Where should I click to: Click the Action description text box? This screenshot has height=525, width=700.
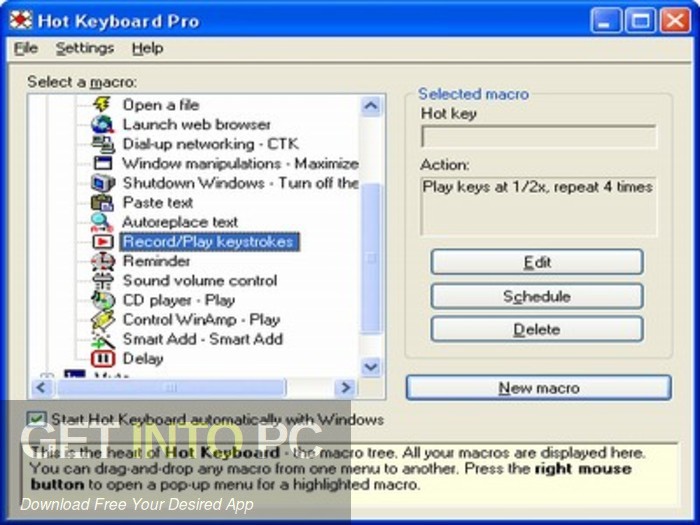click(539, 206)
